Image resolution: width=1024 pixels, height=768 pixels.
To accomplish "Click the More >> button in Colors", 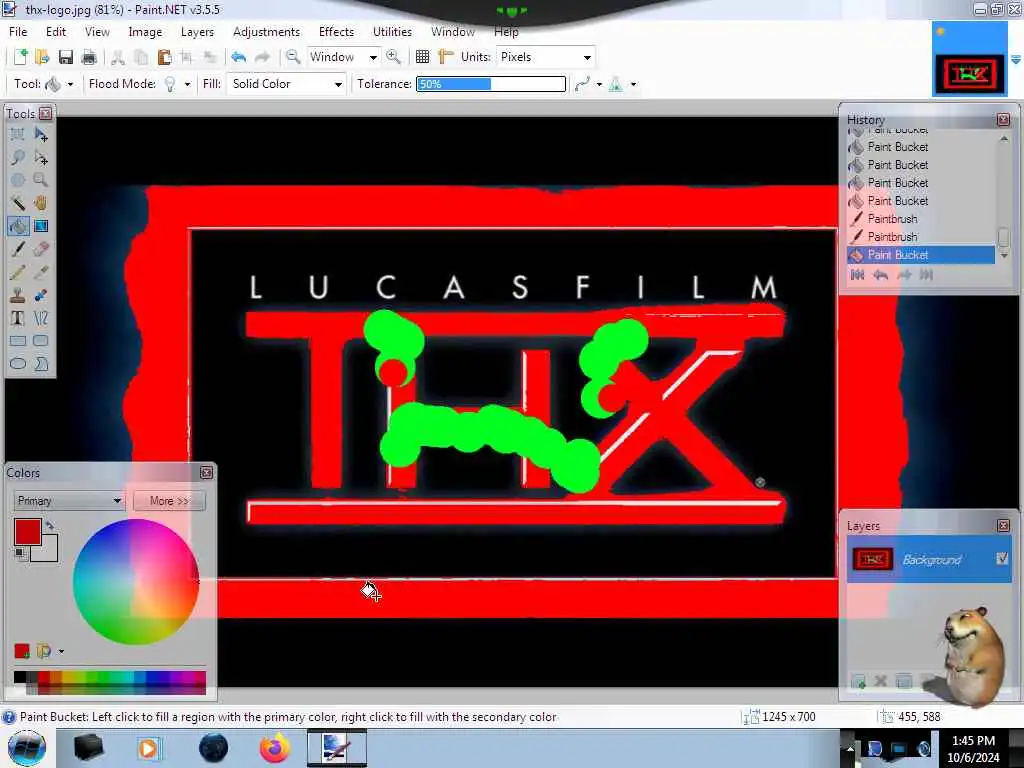I will tap(169, 501).
